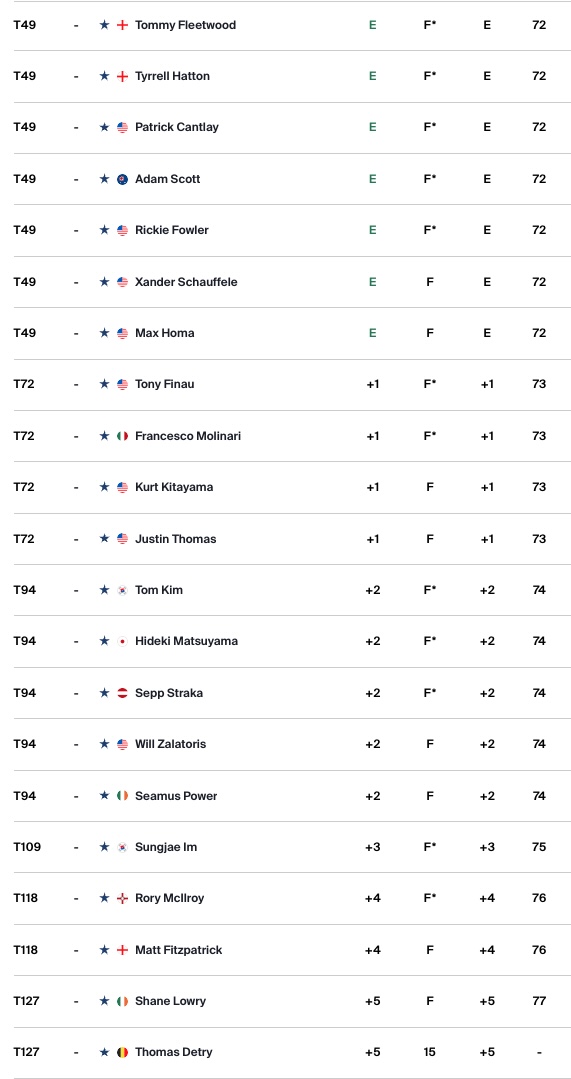Open Xander Schauffele's player row
Viewport: 571px width, 1079px height.
tap(286, 282)
